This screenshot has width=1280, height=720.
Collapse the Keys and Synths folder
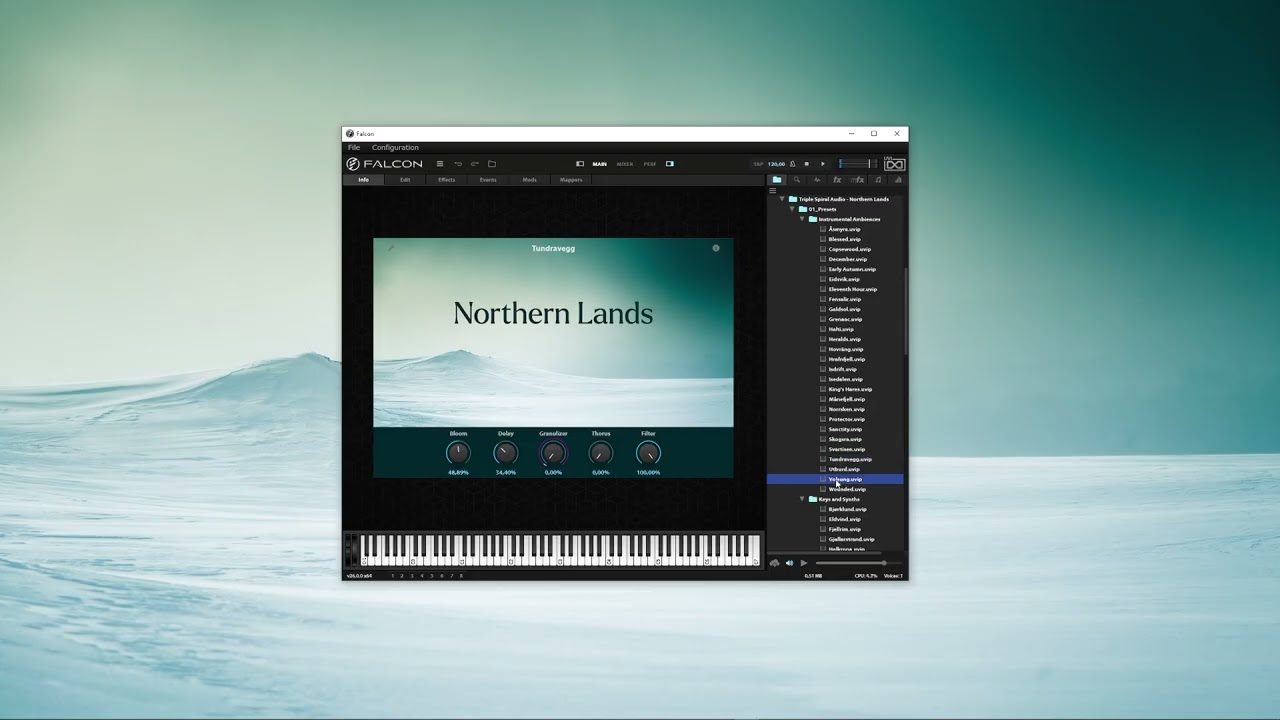802,499
